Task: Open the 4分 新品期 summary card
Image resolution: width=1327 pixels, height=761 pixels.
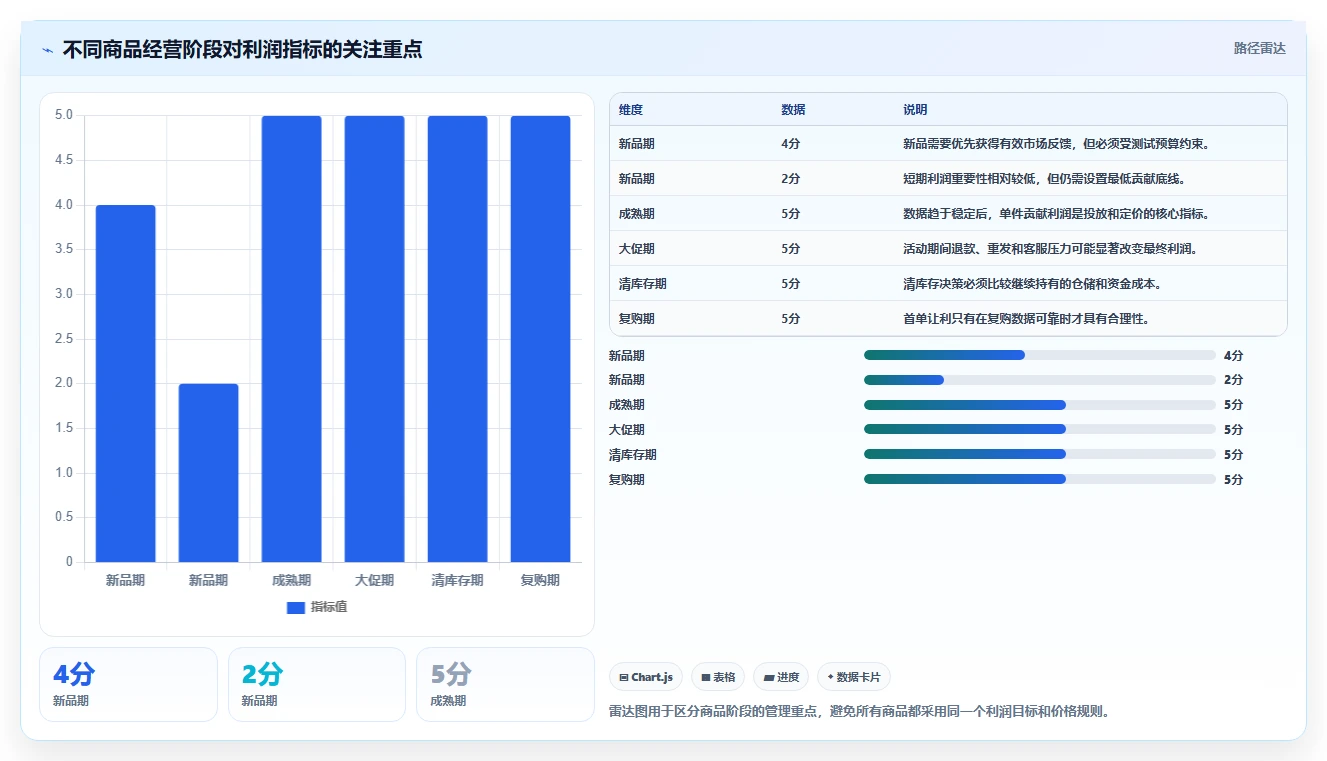Action: (128, 684)
